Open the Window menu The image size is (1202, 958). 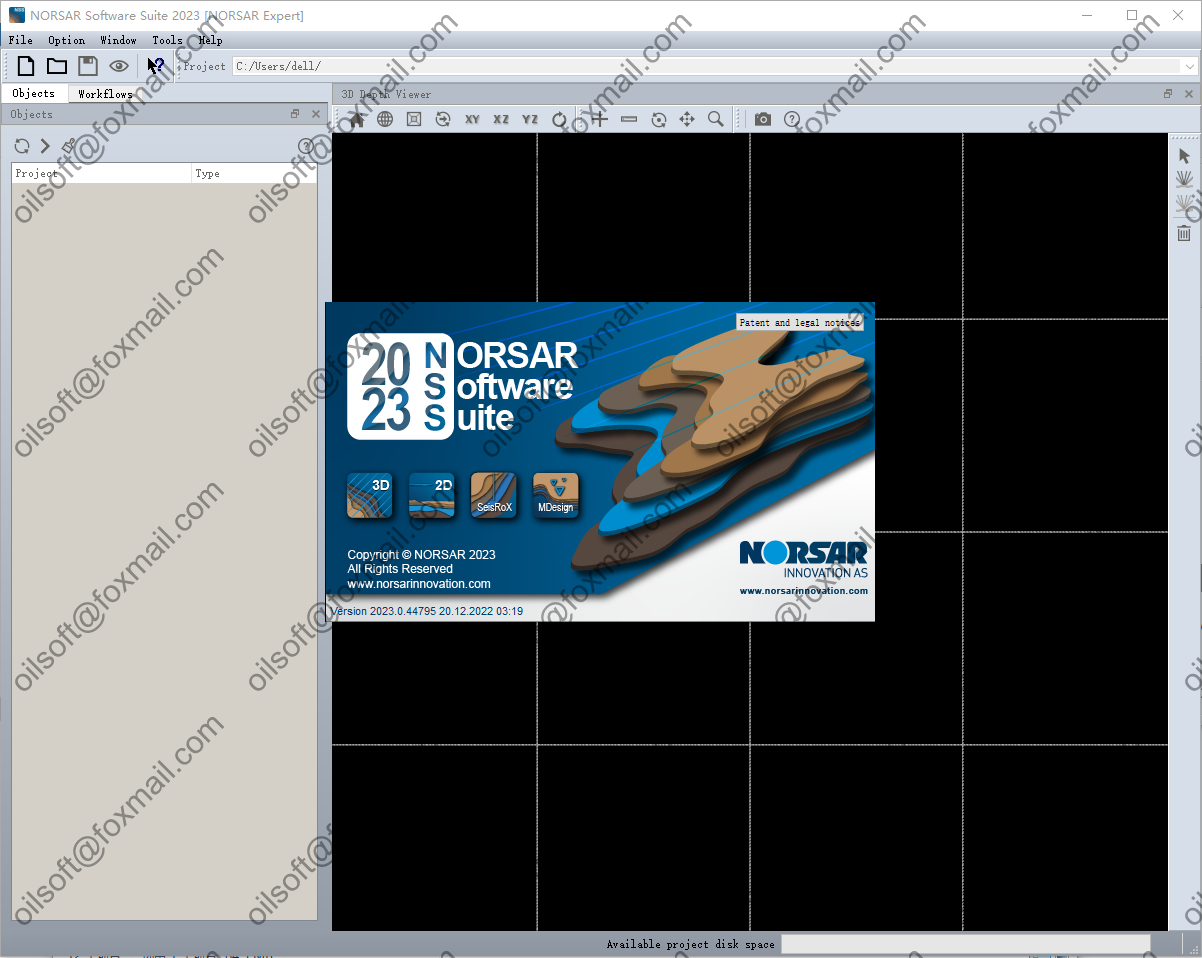[x=118, y=40]
